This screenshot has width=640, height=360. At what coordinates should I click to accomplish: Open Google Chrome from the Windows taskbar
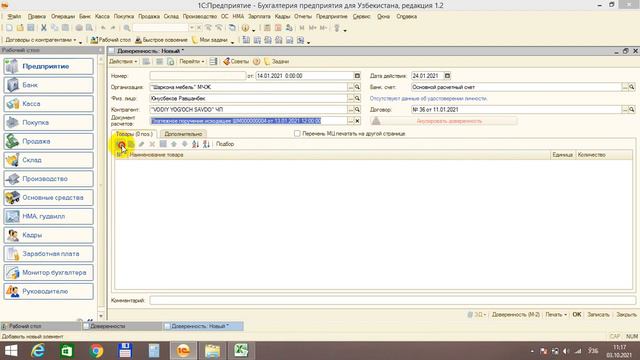96,351
